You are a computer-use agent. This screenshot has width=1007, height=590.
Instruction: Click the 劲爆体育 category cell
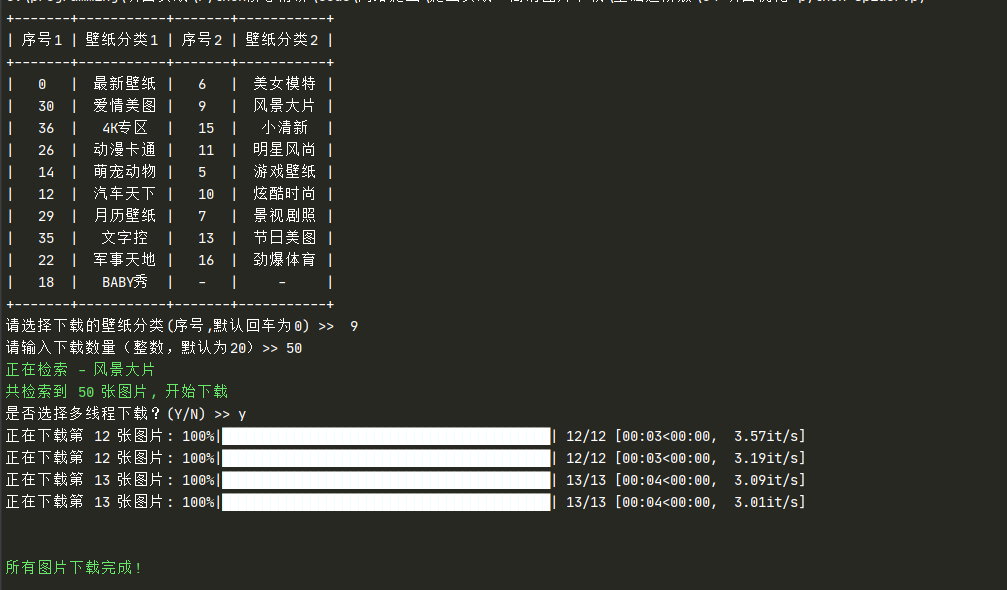coord(285,259)
